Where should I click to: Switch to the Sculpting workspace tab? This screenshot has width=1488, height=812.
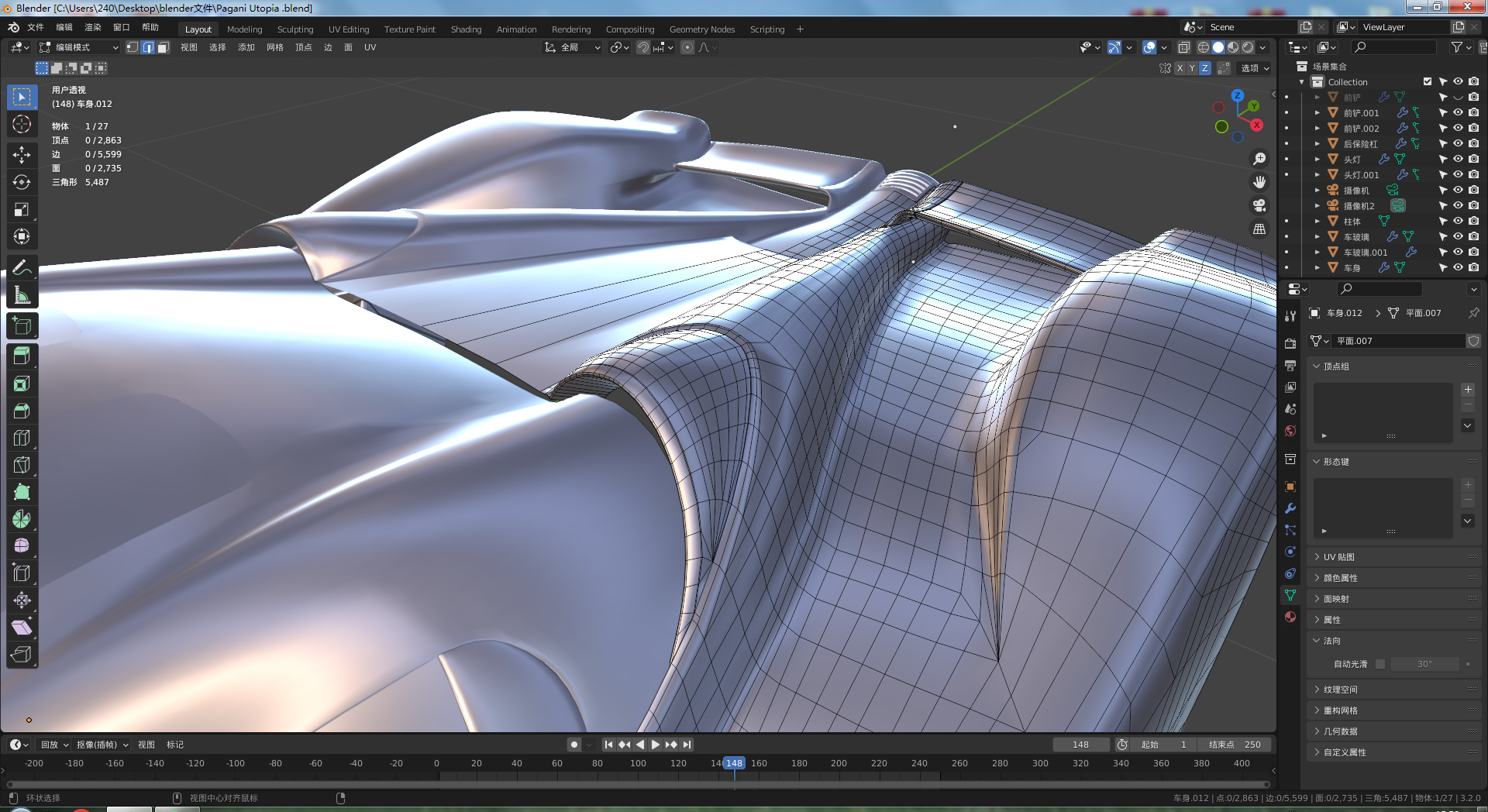point(295,29)
